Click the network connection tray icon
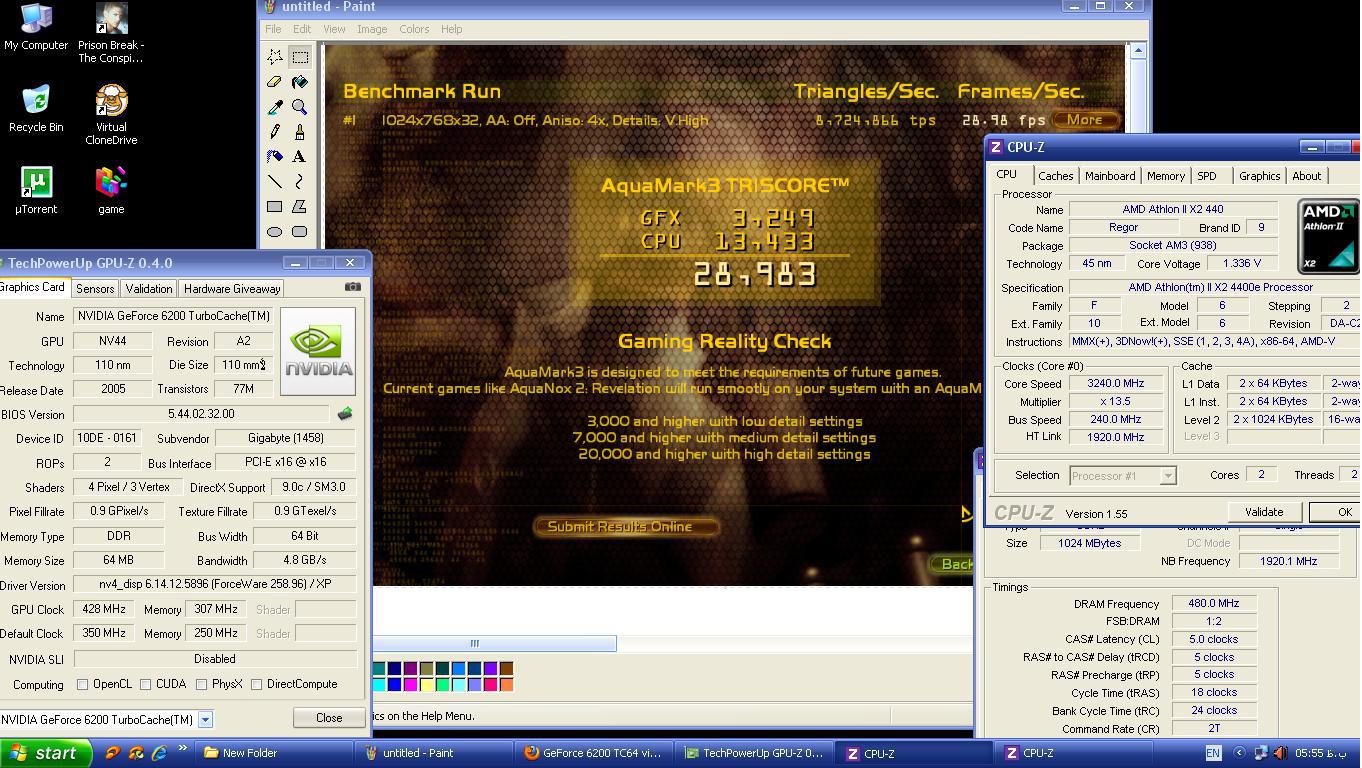Image resolution: width=1362 pixels, height=768 pixels. point(1261,753)
